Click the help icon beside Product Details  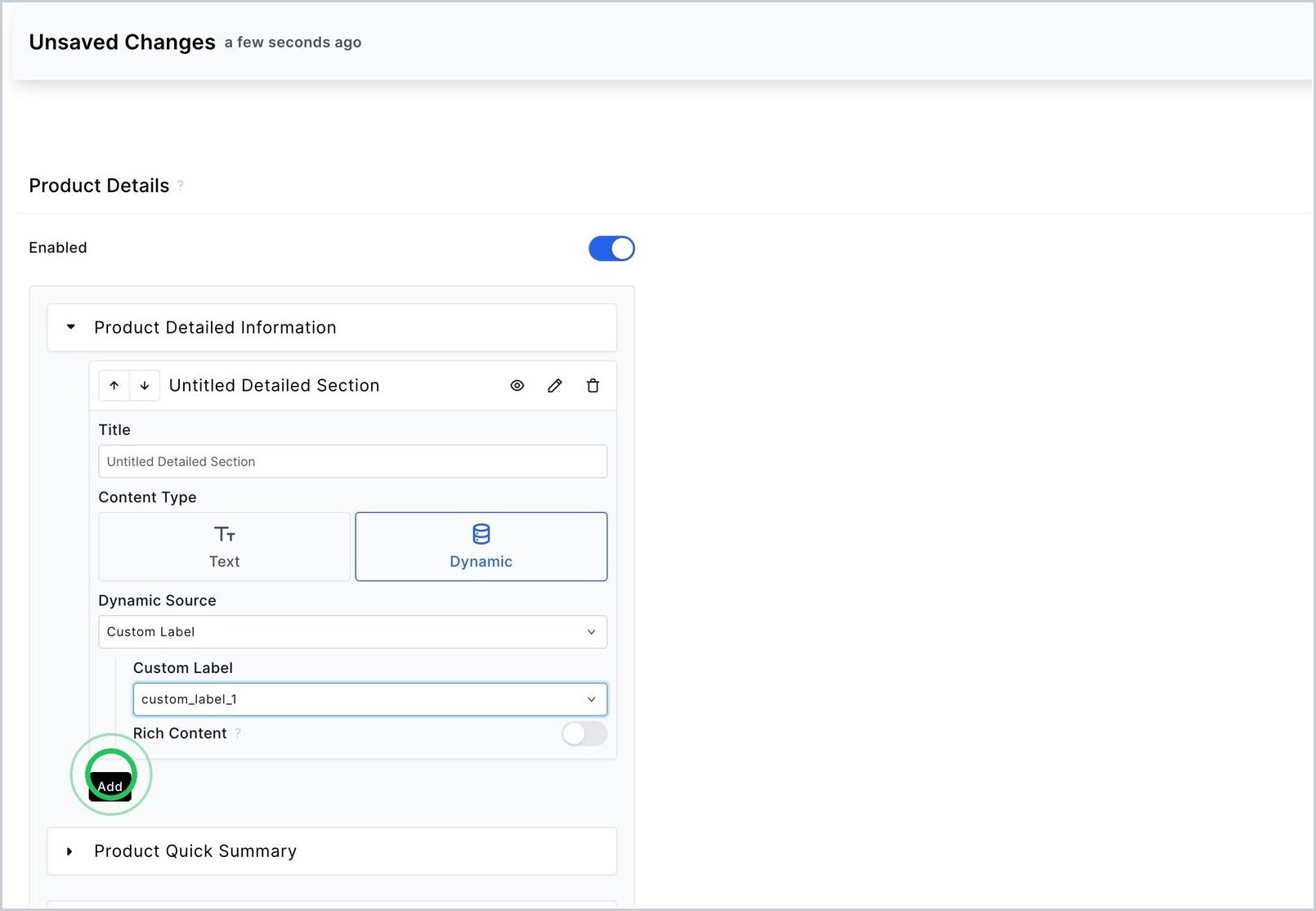point(181,186)
